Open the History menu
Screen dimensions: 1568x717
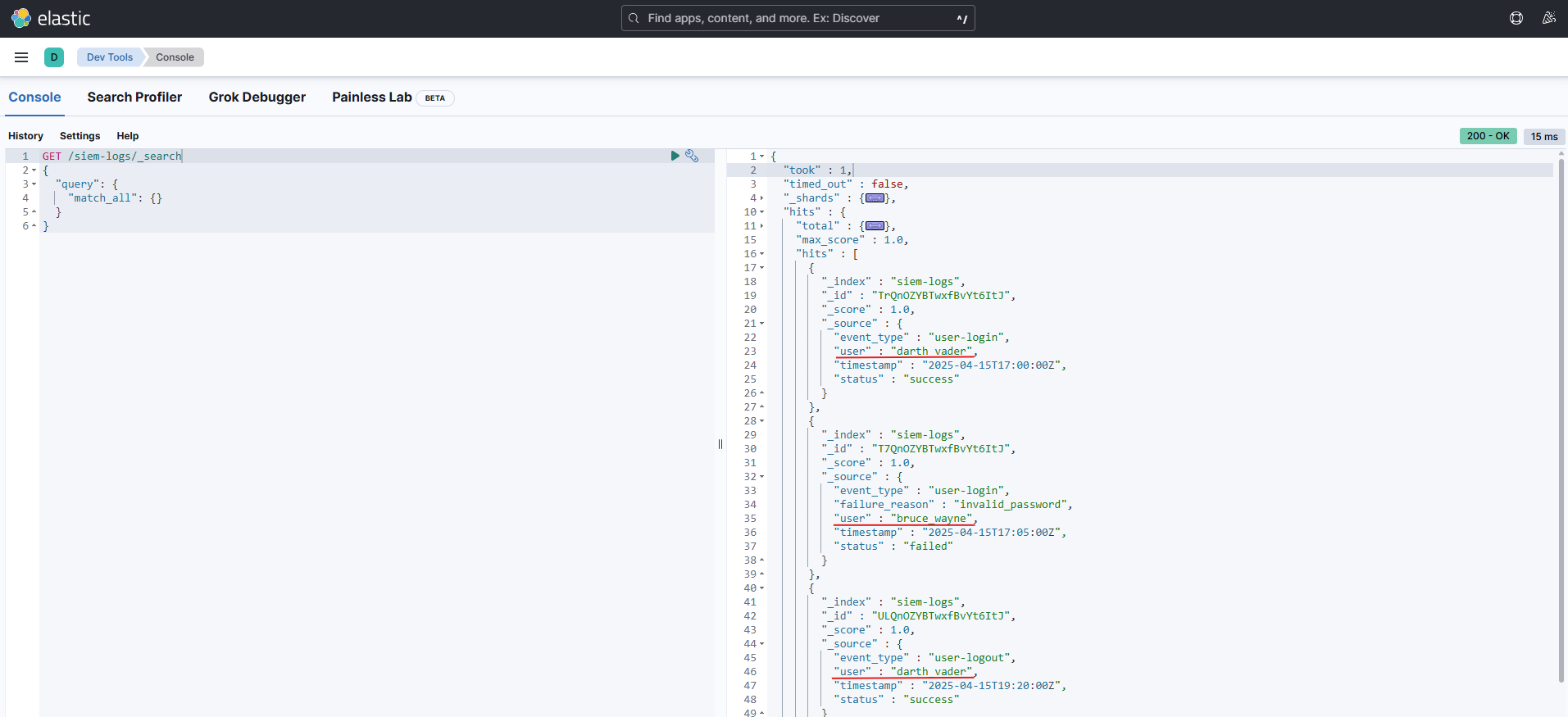click(25, 136)
